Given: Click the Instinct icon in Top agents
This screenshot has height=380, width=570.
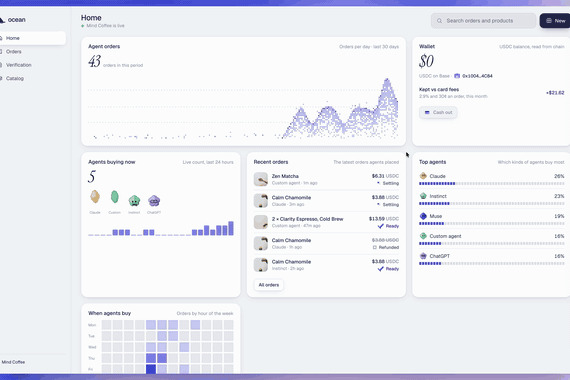Looking at the screenshot, I should point(423,196).
